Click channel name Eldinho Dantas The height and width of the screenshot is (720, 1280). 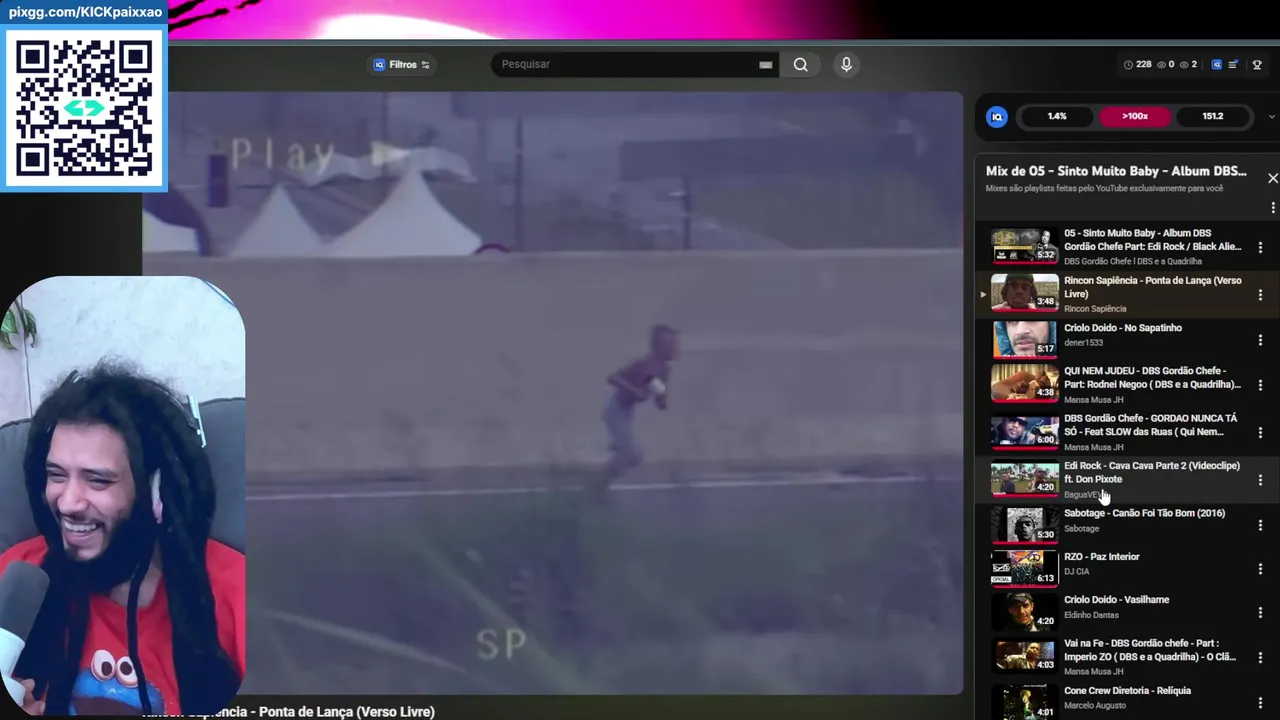pos(1091,615)
